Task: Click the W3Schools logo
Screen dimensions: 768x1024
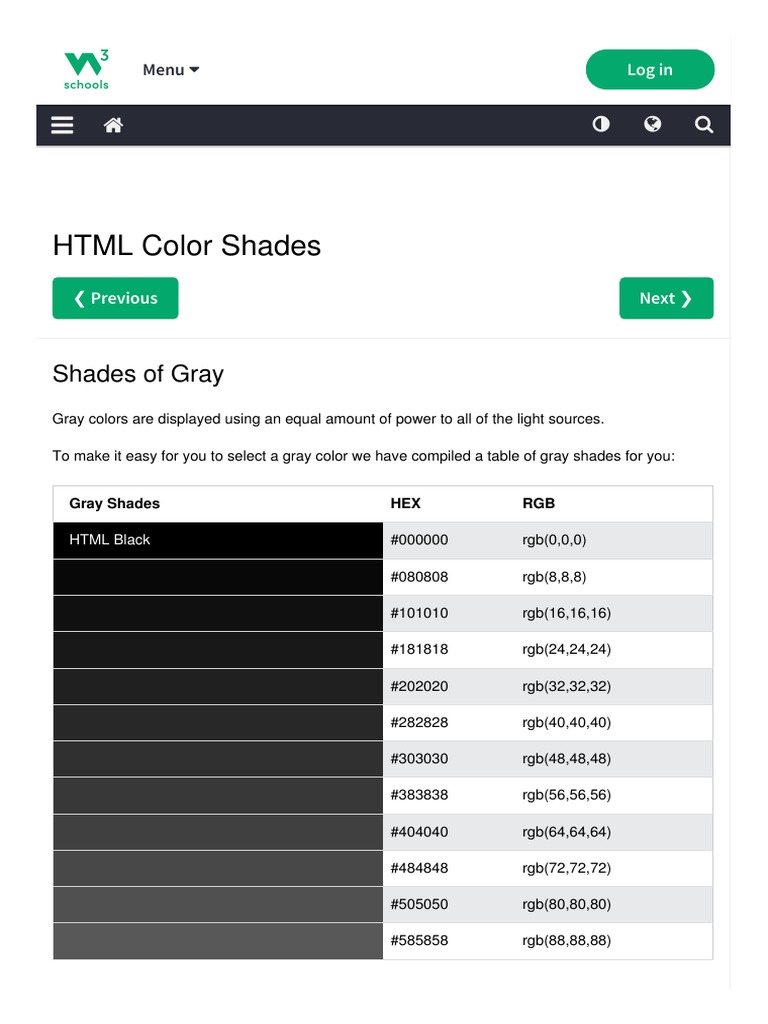Action: tap(86, 69)
